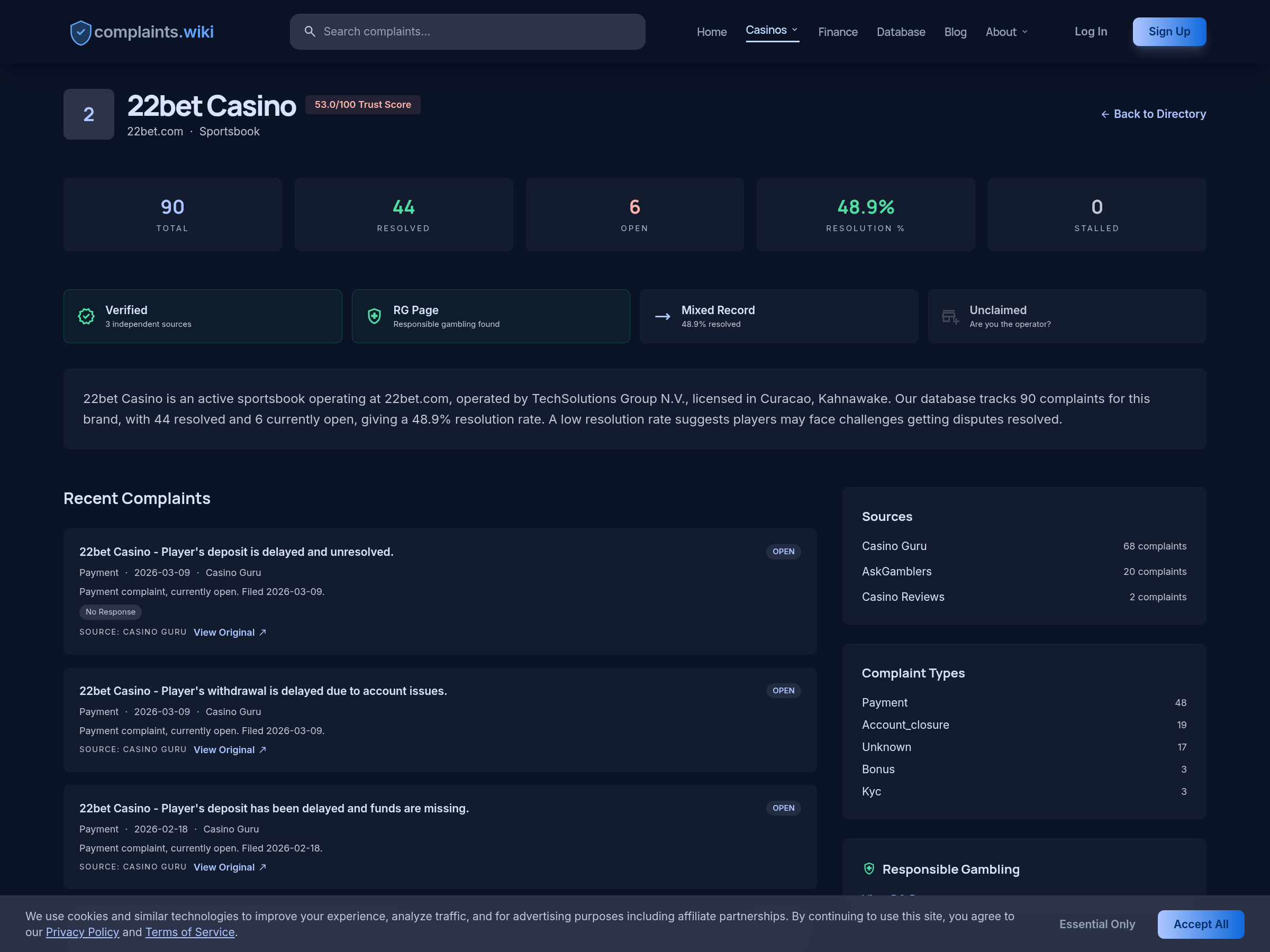This screenshot has width=1270, height=952.
Task: Click the RG Page shield icon
Action: pyautogui.click(x=374, y=316)
